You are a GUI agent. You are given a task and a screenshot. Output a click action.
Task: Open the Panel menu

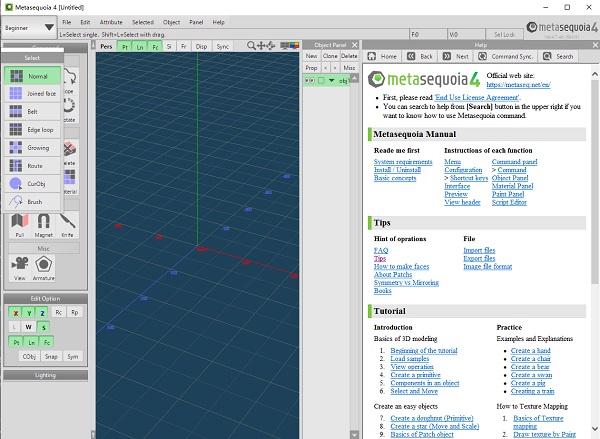coord(195,21)
